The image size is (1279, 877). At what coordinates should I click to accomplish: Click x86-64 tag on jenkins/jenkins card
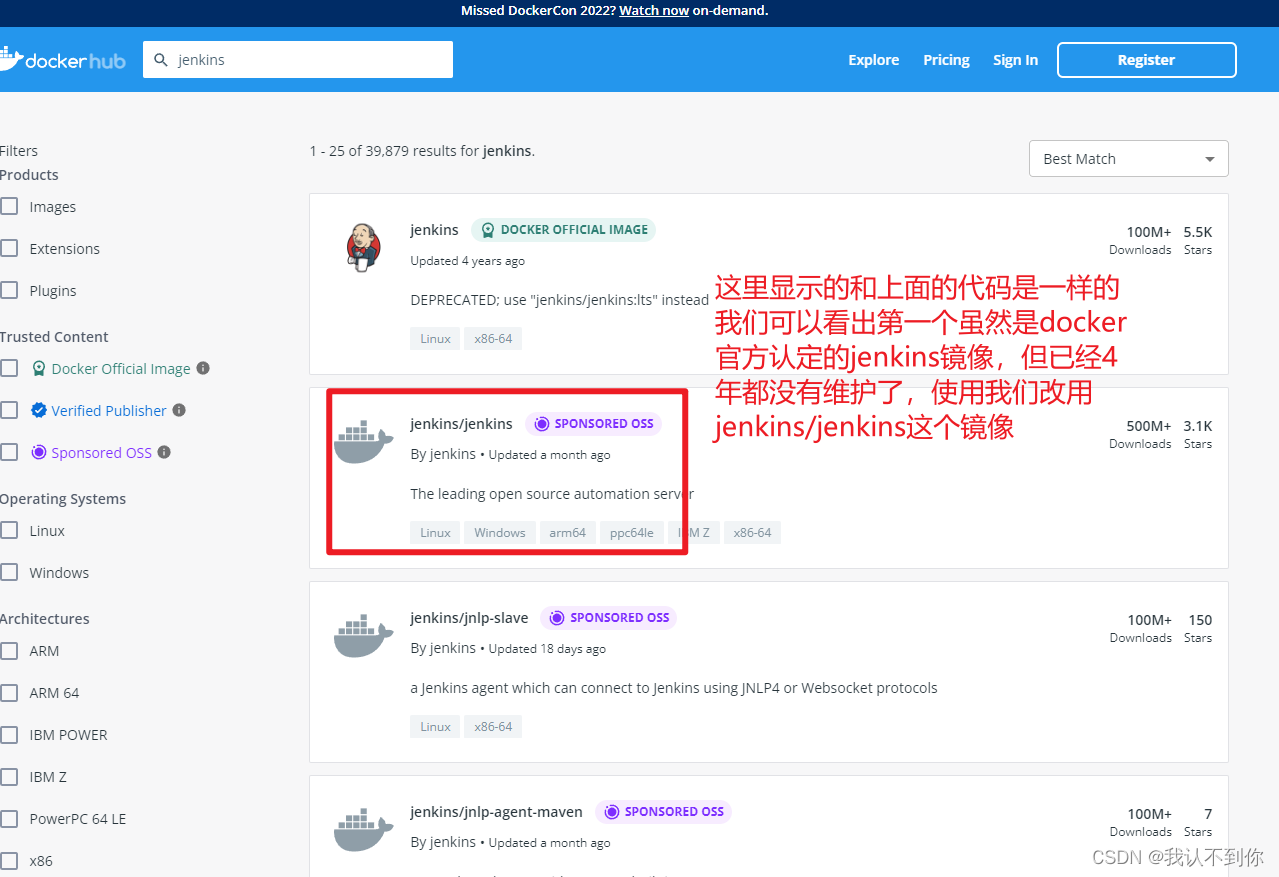click(752, 533)
